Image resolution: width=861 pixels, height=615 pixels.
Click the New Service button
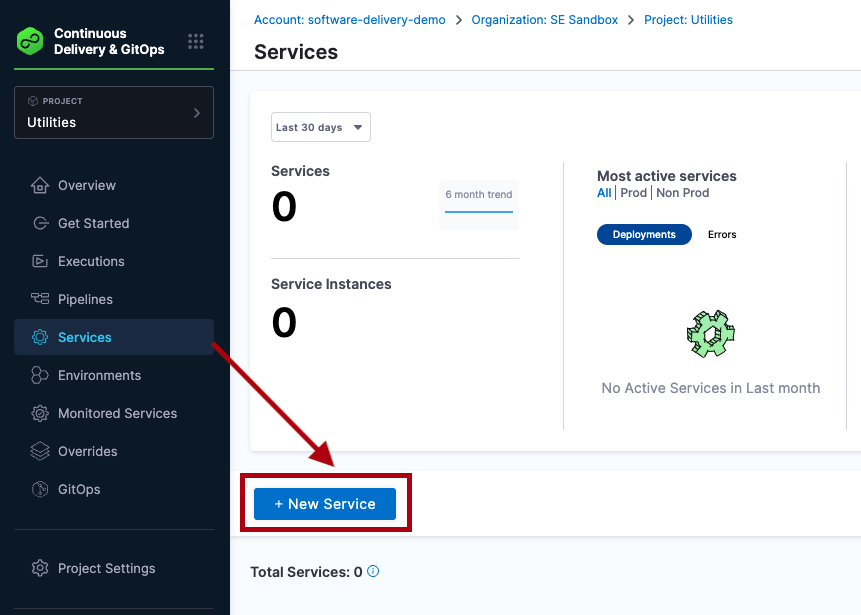point(325,504)
